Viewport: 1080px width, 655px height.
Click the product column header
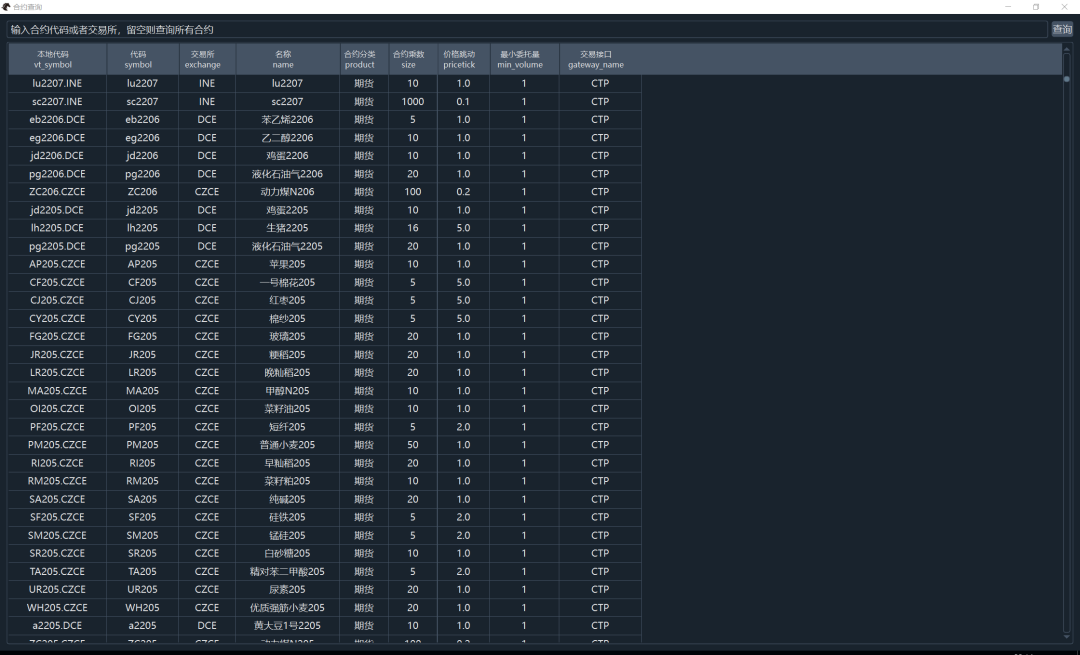364,59
